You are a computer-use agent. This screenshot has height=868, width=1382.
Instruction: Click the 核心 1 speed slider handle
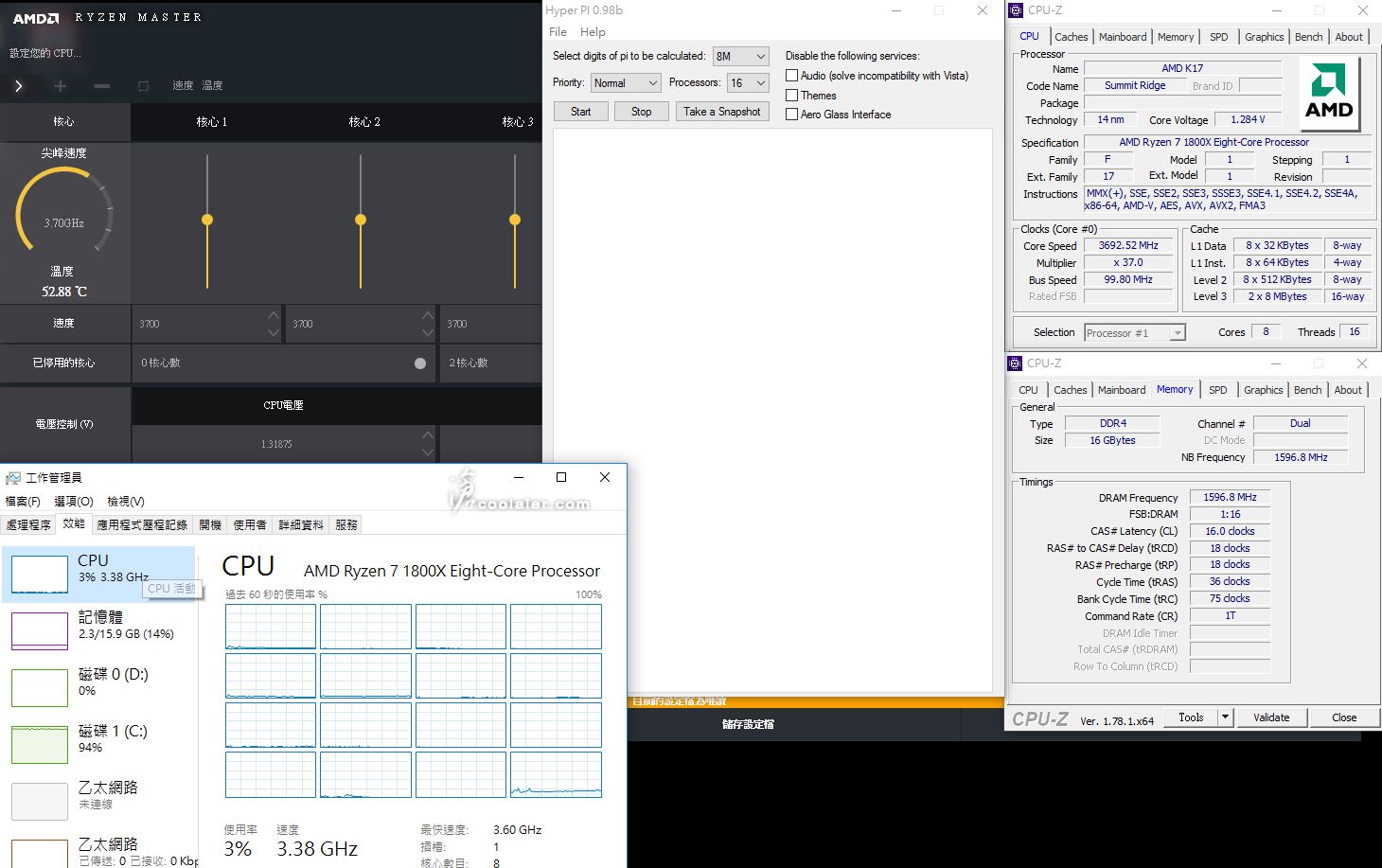207,220
